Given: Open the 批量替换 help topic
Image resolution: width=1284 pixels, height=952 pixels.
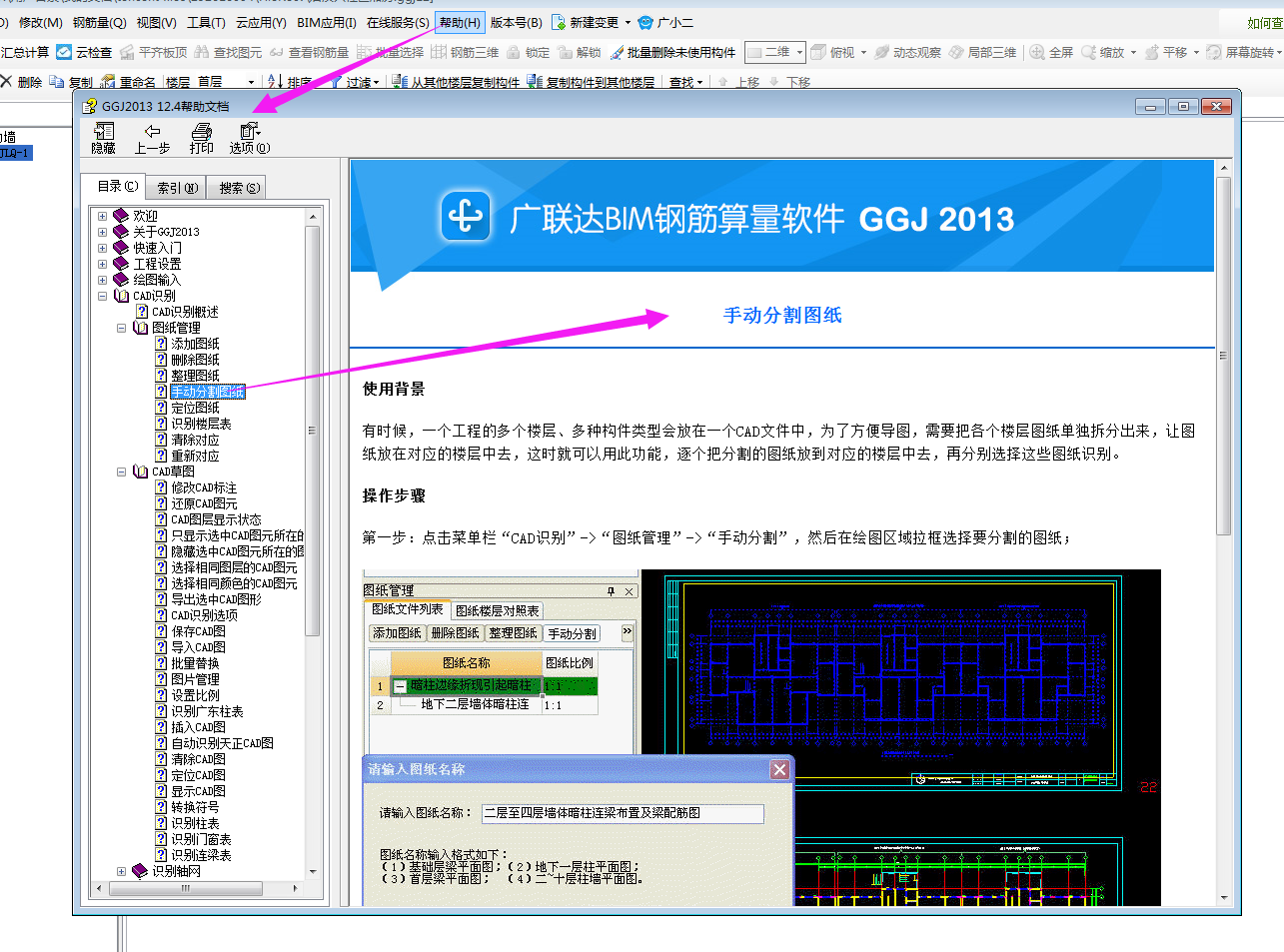Looking at the screenshot, I should (x=195, y=663).
